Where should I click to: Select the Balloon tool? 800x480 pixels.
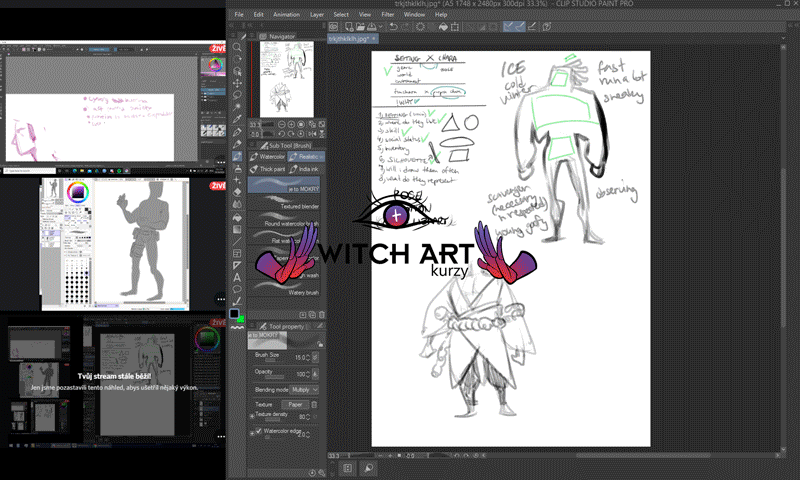pos(238,289)
